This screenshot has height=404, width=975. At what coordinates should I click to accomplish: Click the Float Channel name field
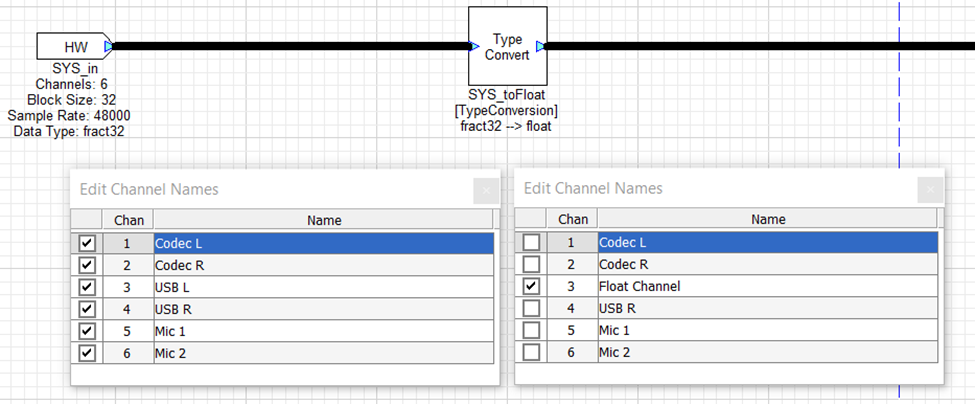tap(766, 287)
